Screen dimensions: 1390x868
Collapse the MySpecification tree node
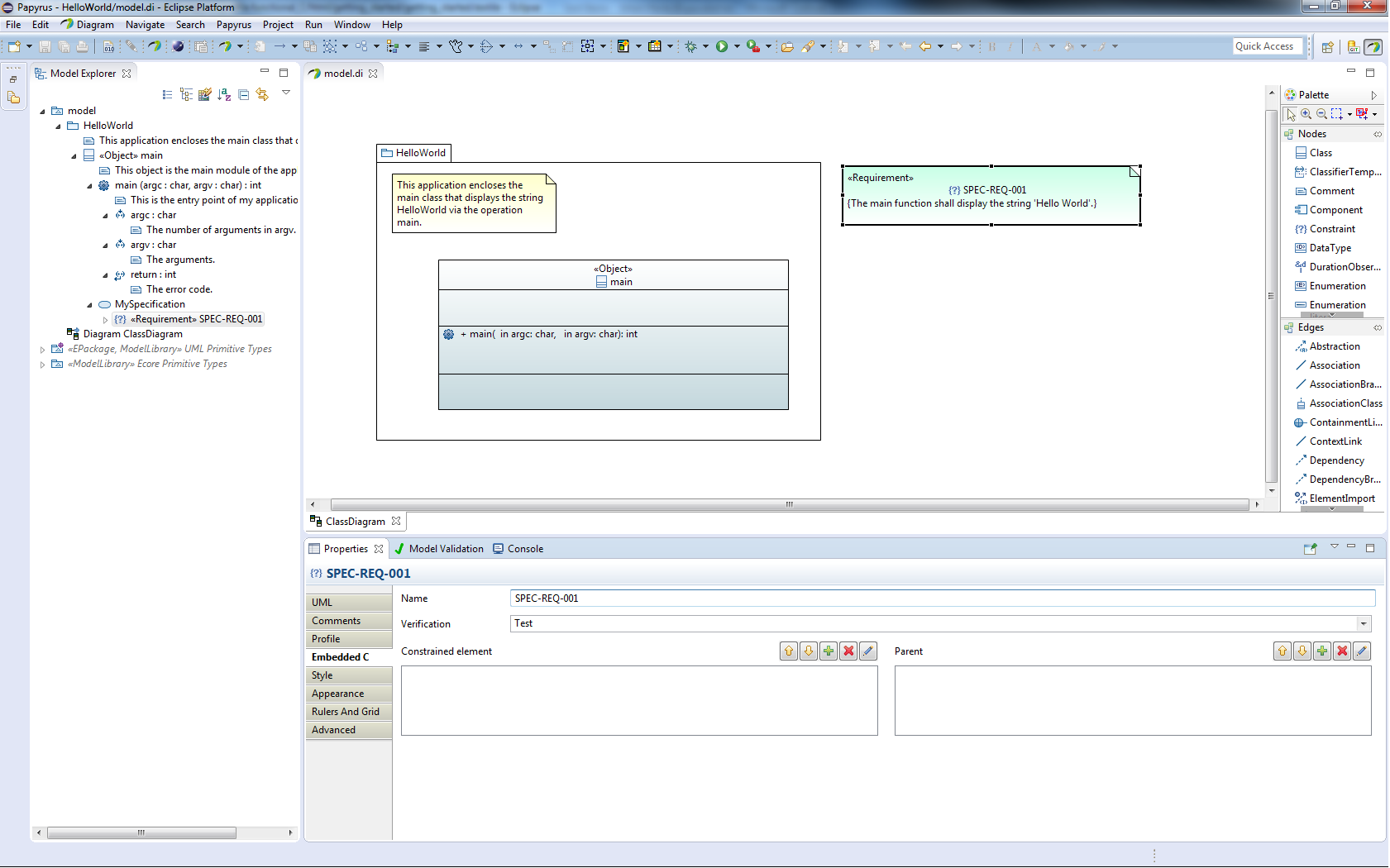[89, 304]
